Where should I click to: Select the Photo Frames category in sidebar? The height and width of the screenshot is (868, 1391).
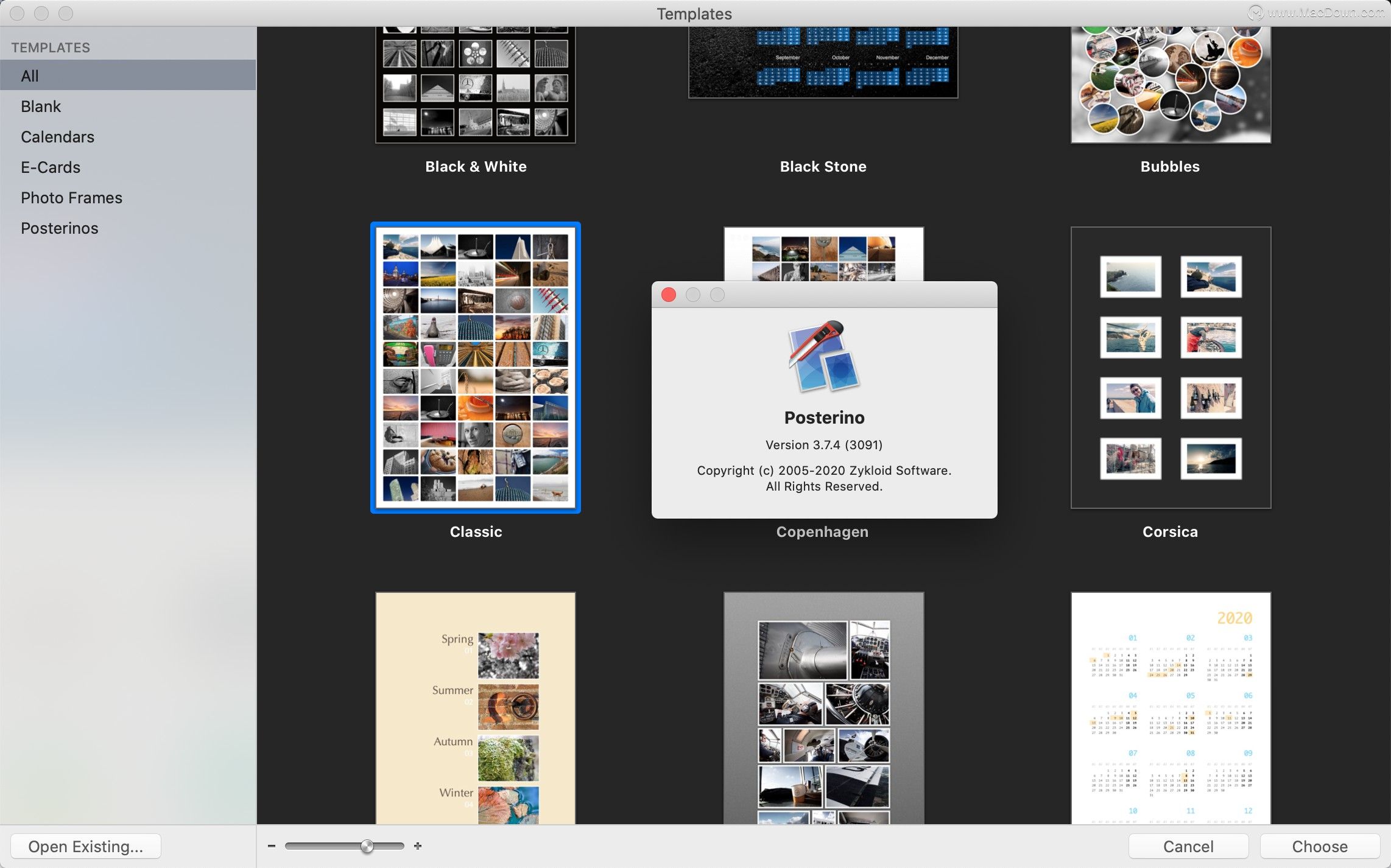[x=71, y=197]
